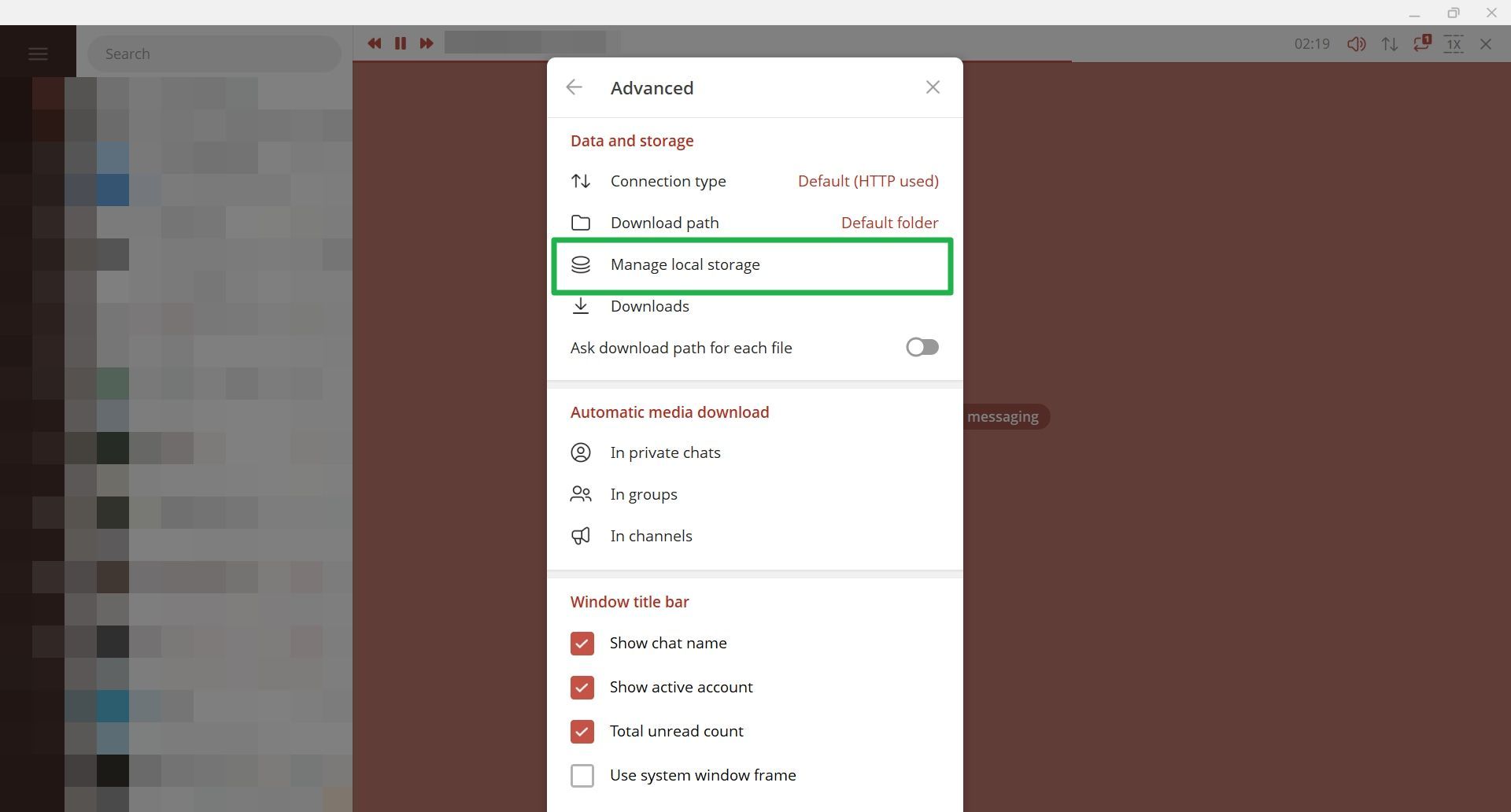The width and height of the screenshot is (1511, 812).
Task: Open the Downloads entry
Action: click(650, 306)
